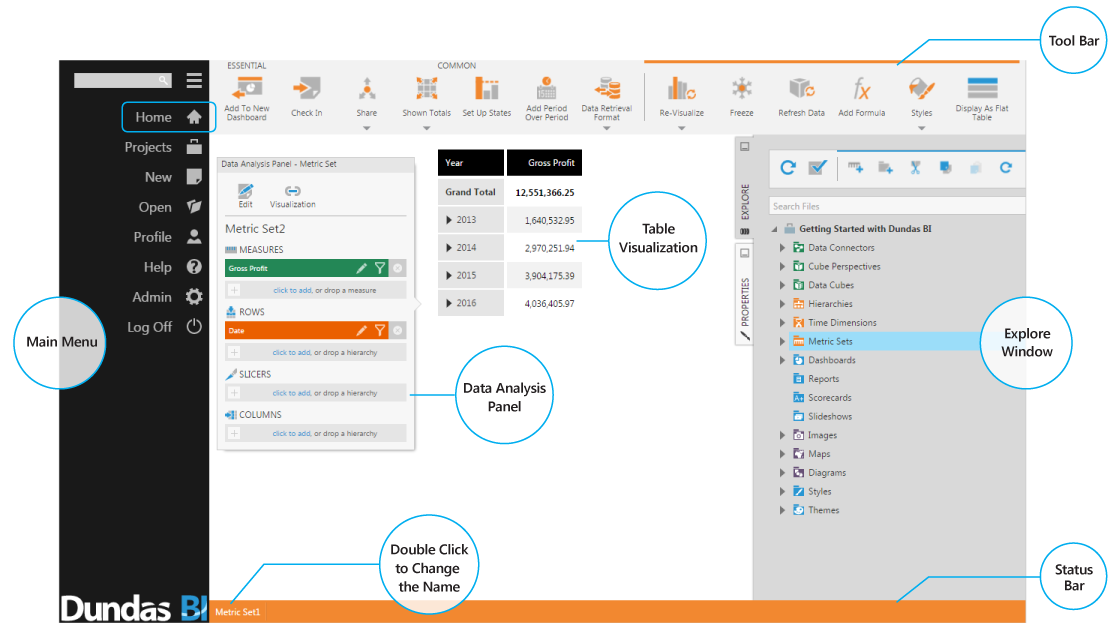Click the Check In toolbar icon

(307, 89)
